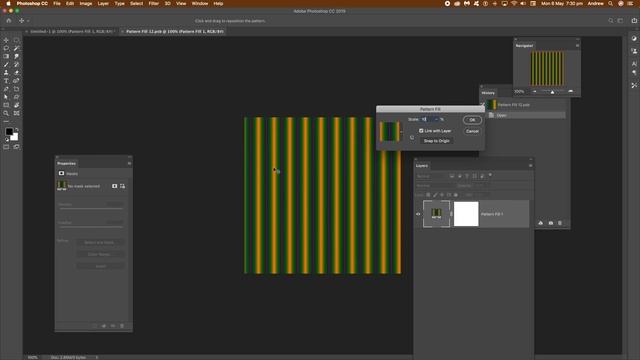Toggle lock image pixels brush icon
Image resolution: width=640 pixels, height=360 pixels.
435,195
